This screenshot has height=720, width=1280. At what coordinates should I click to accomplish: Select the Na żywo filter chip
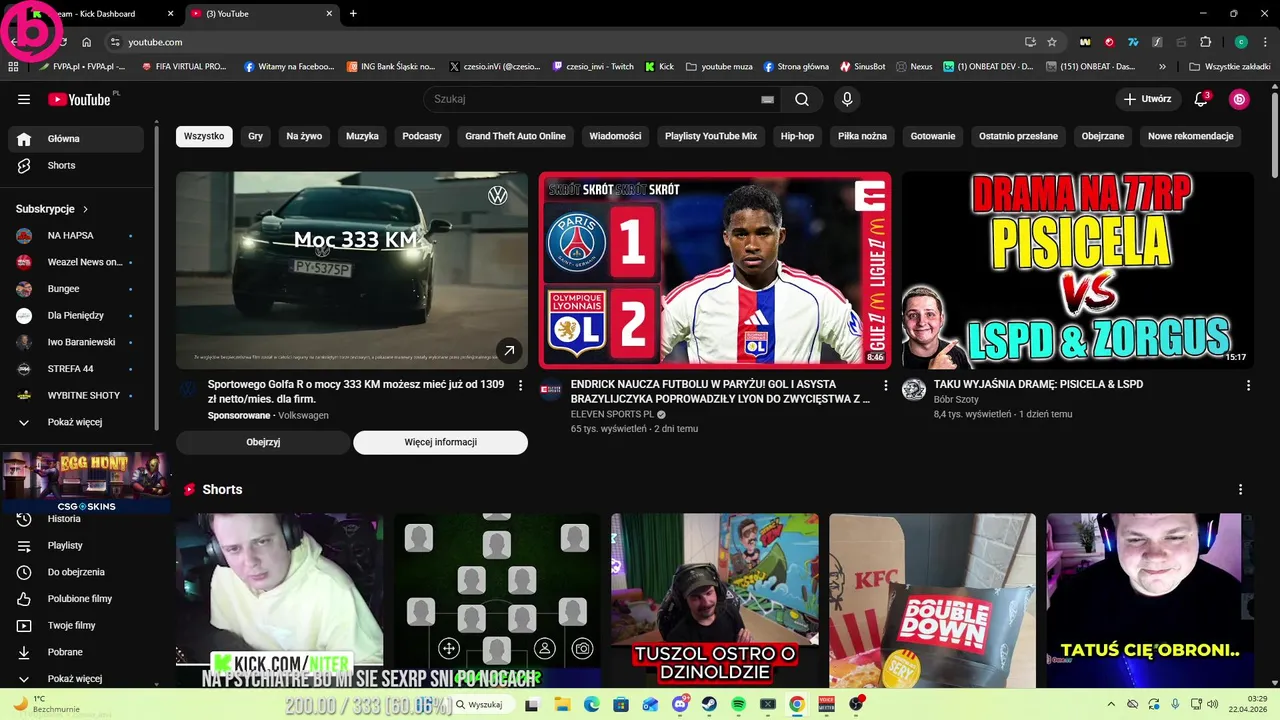click(304, 136)
